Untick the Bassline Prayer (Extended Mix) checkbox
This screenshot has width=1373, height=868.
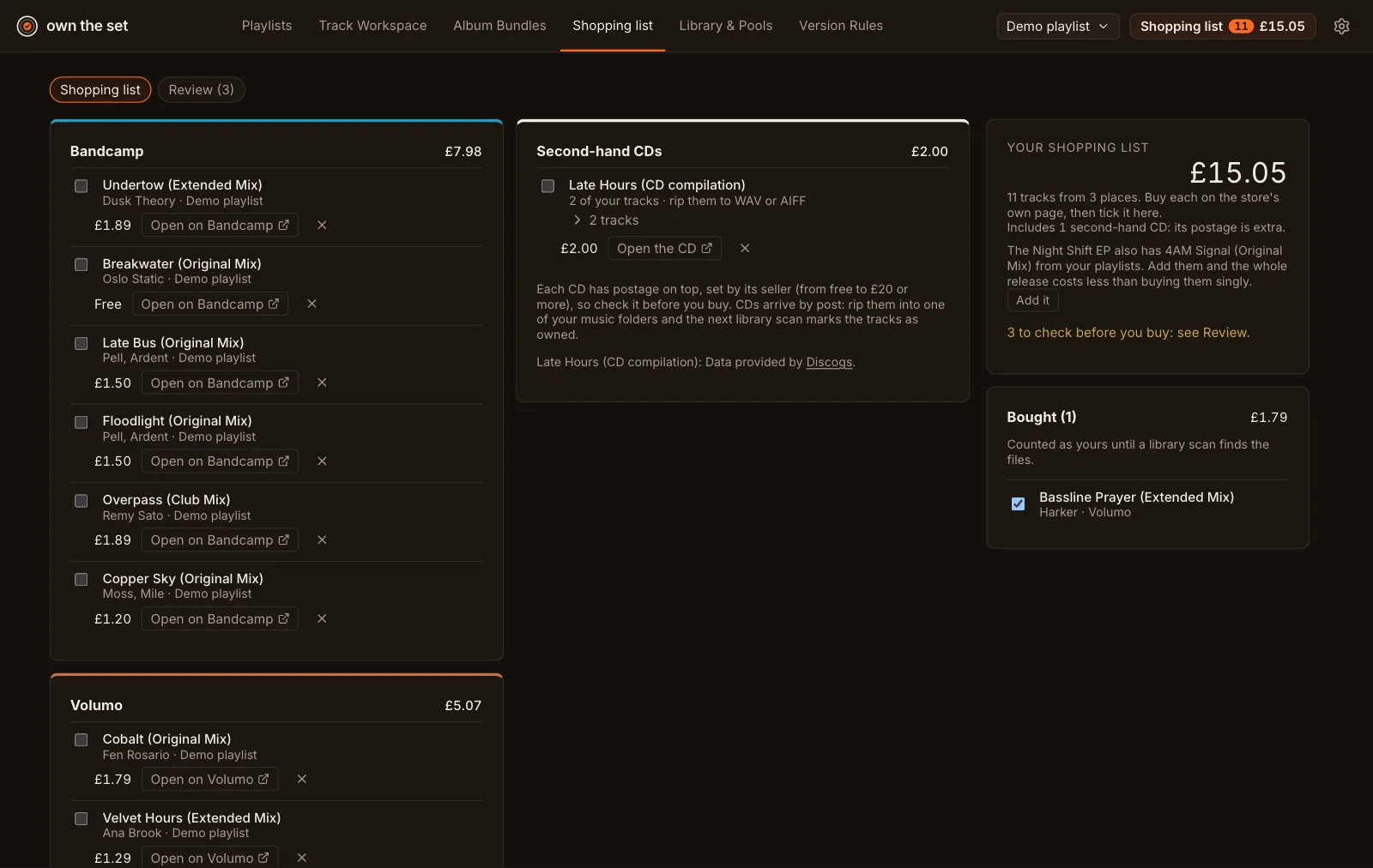pos(1018,504)
